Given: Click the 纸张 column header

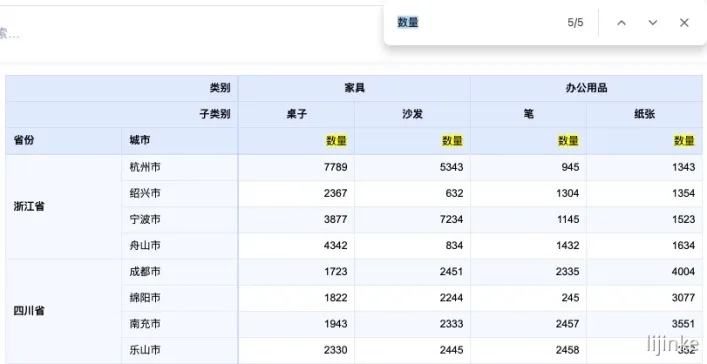Looking at the screenshot, I should click(x=644, y=115).
